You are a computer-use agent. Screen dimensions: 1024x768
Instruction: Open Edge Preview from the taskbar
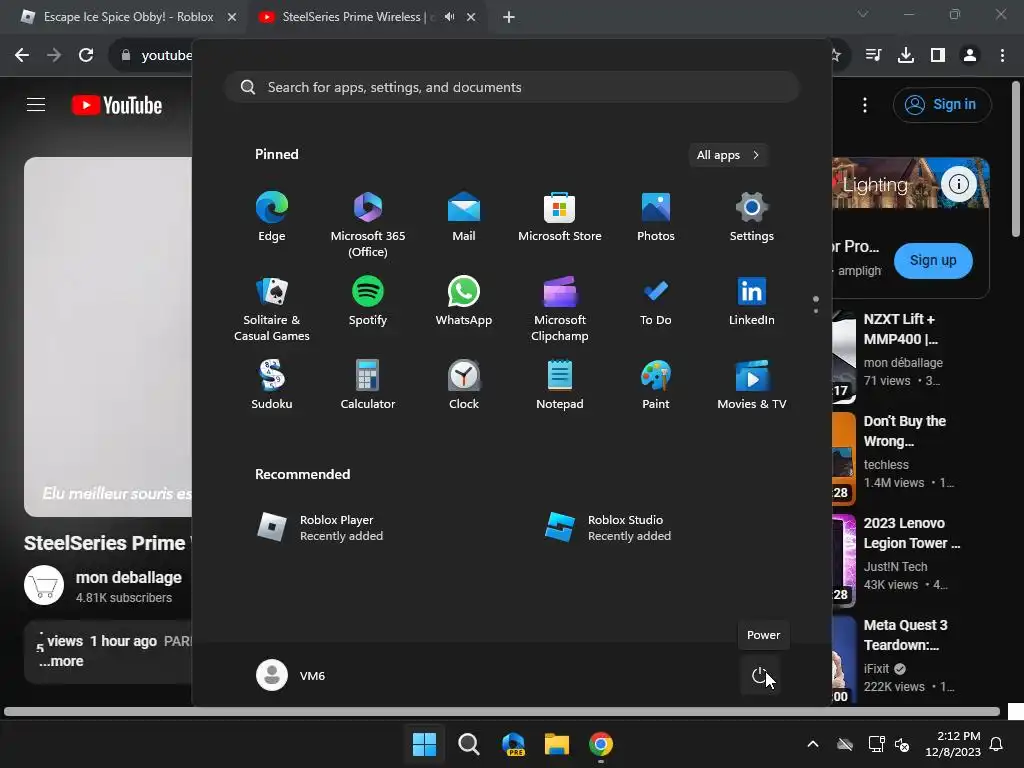click(513, 744)
